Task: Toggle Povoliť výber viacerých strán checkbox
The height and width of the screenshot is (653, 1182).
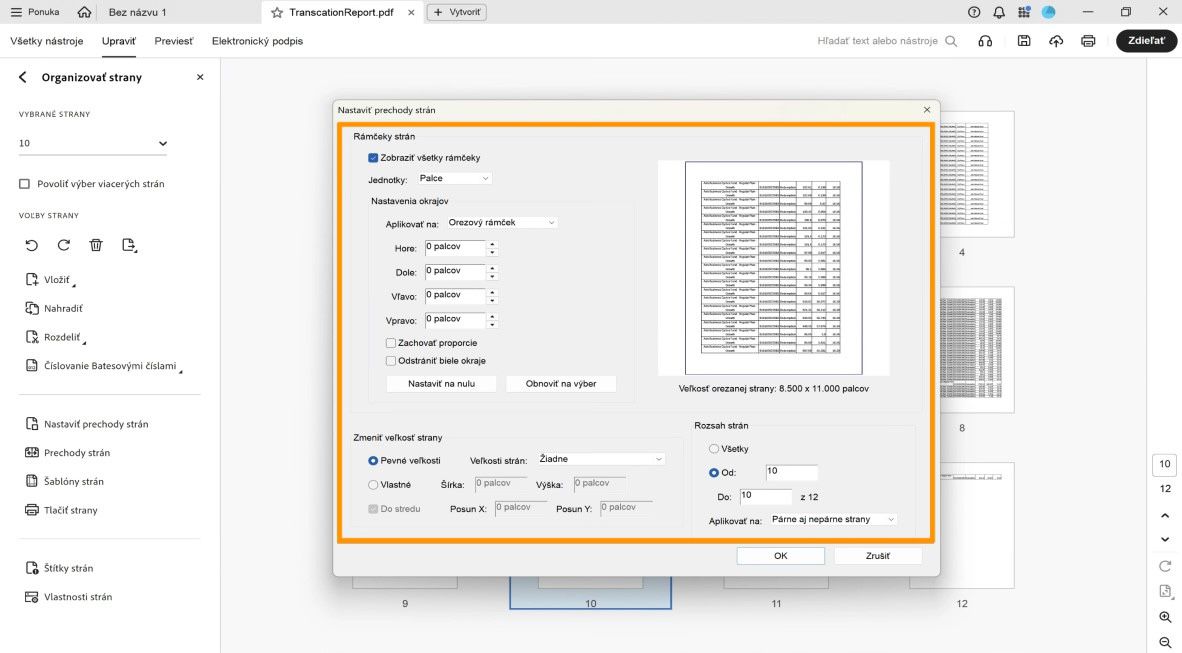Action: coord(24,184)
